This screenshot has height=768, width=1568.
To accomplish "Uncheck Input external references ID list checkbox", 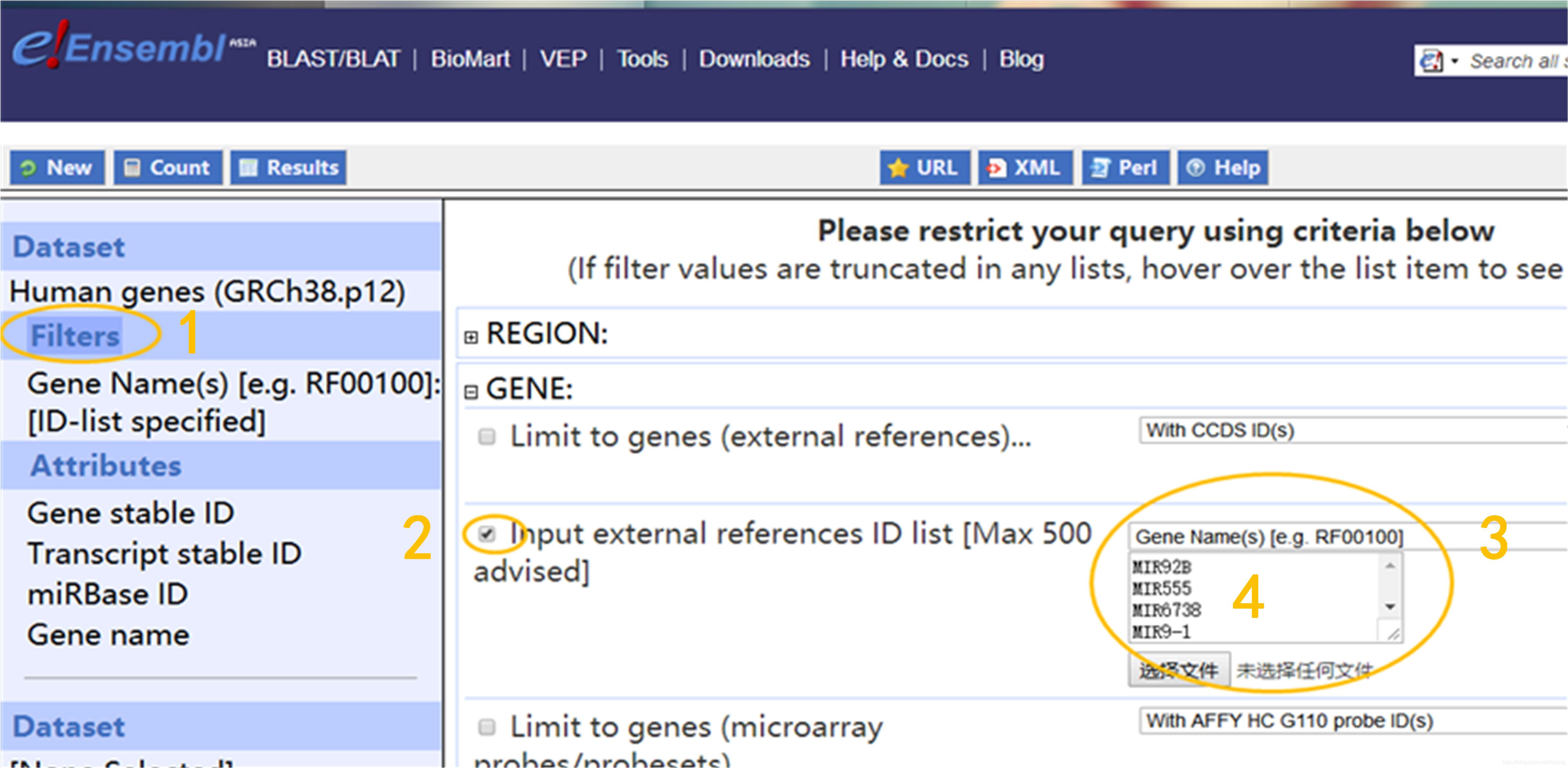I will coord(486,534).
